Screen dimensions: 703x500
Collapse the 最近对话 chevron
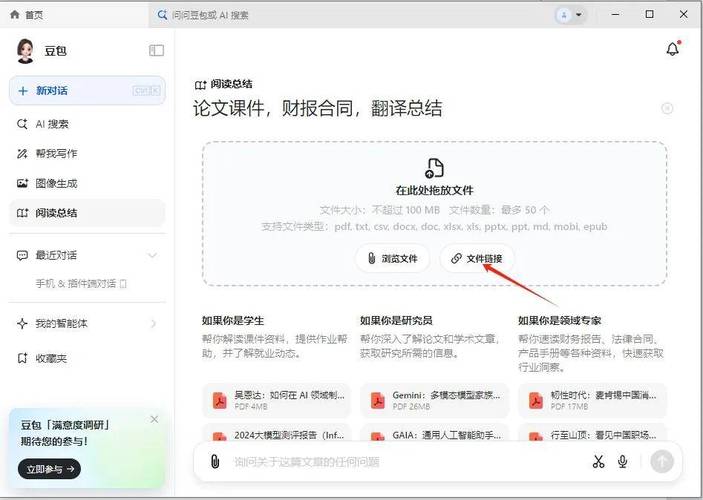pos(152,255)
